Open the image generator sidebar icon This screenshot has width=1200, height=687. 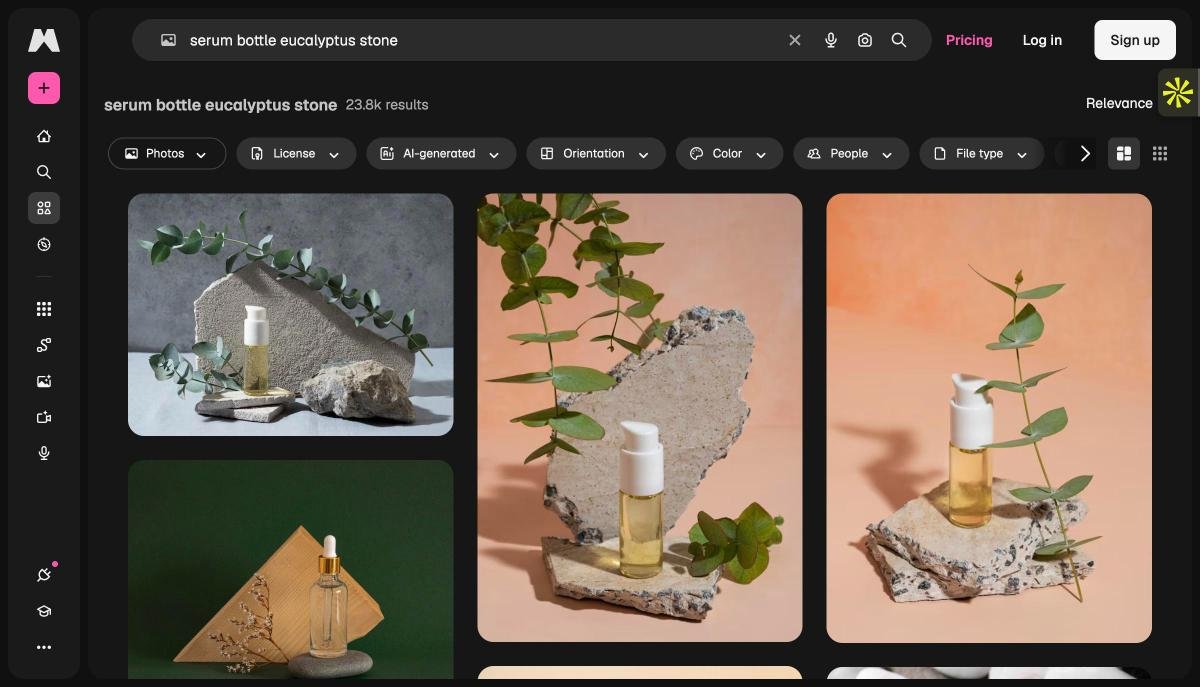[44, 381]
